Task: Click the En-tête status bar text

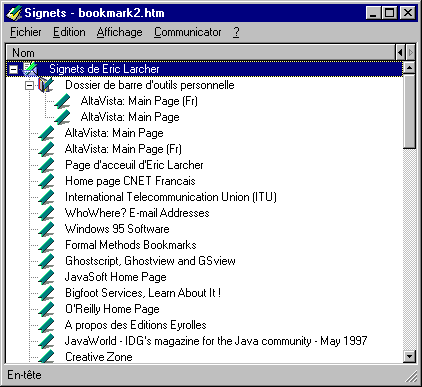Action: (24, 375)
